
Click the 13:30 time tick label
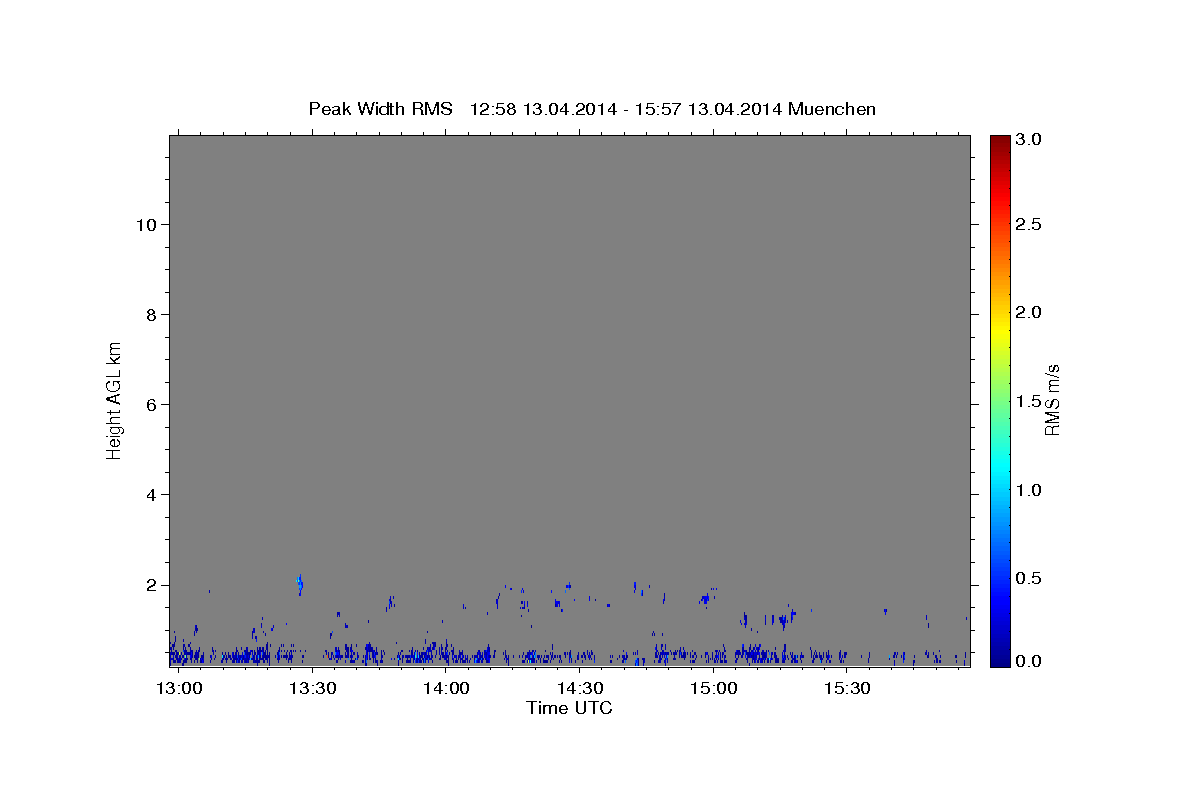(x=312, y=689)
